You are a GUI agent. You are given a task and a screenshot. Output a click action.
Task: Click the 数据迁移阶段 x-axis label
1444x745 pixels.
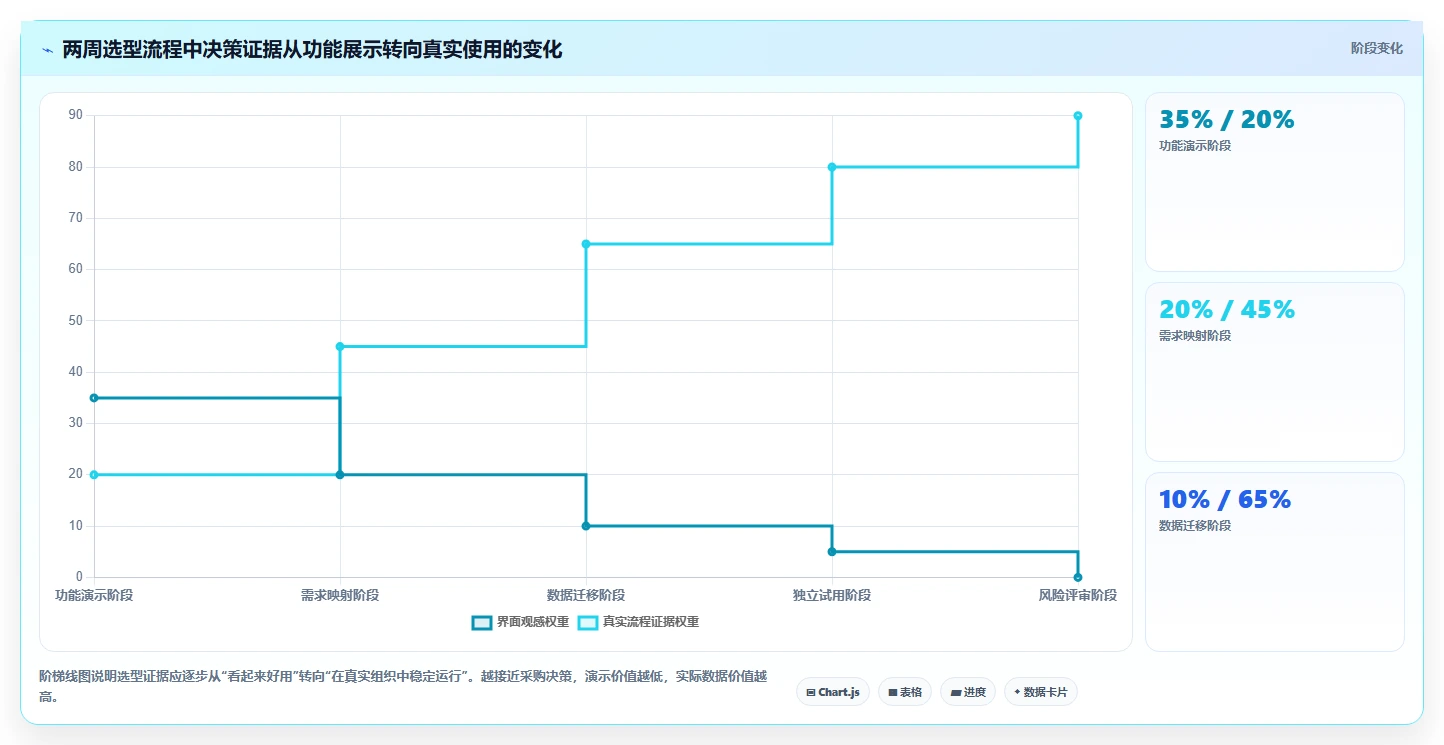[586, 595]
